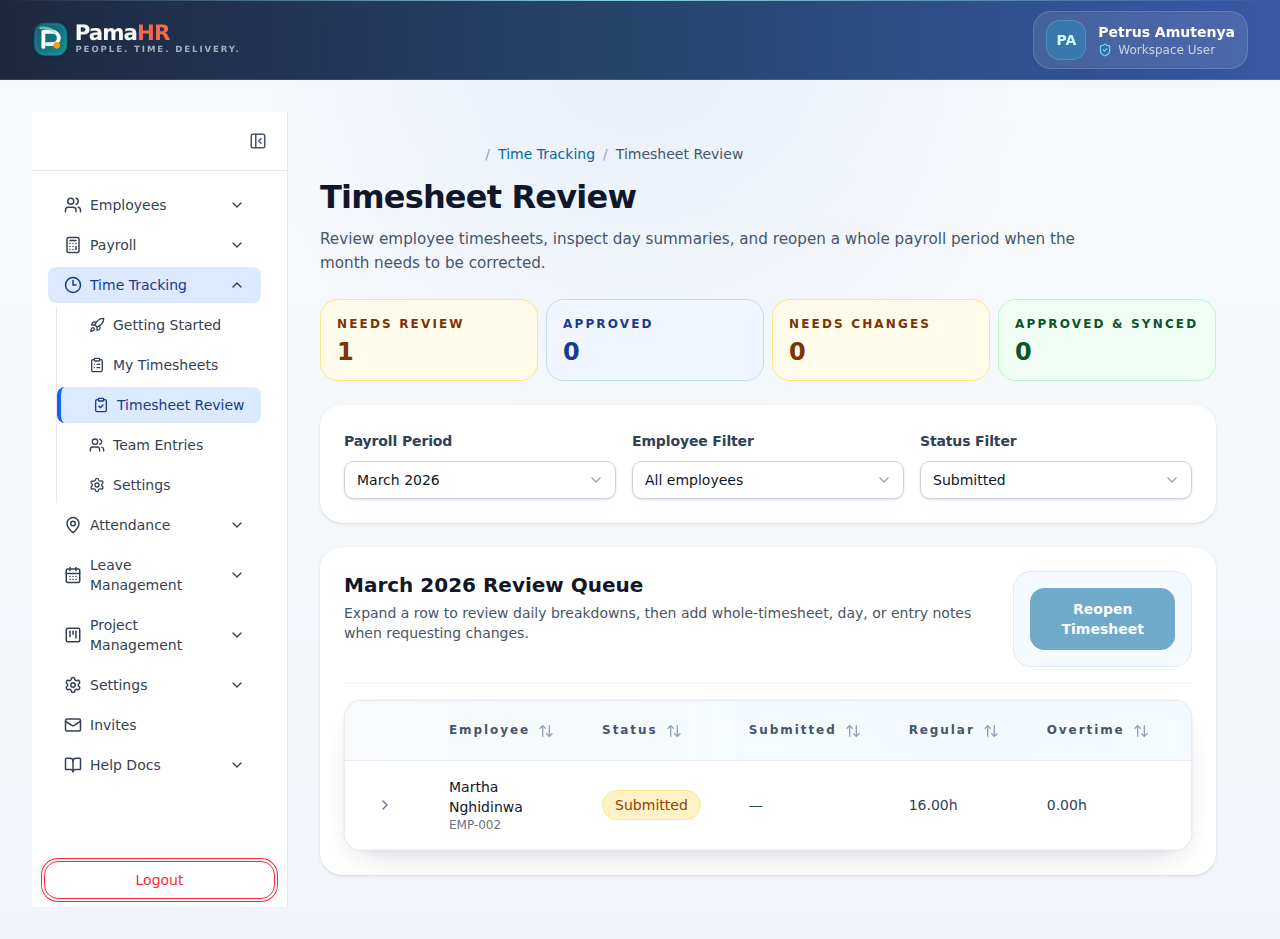Viewport: 1280px width, 939px height.
Task: Click the Payroll calculator icon
Action: 73,245
